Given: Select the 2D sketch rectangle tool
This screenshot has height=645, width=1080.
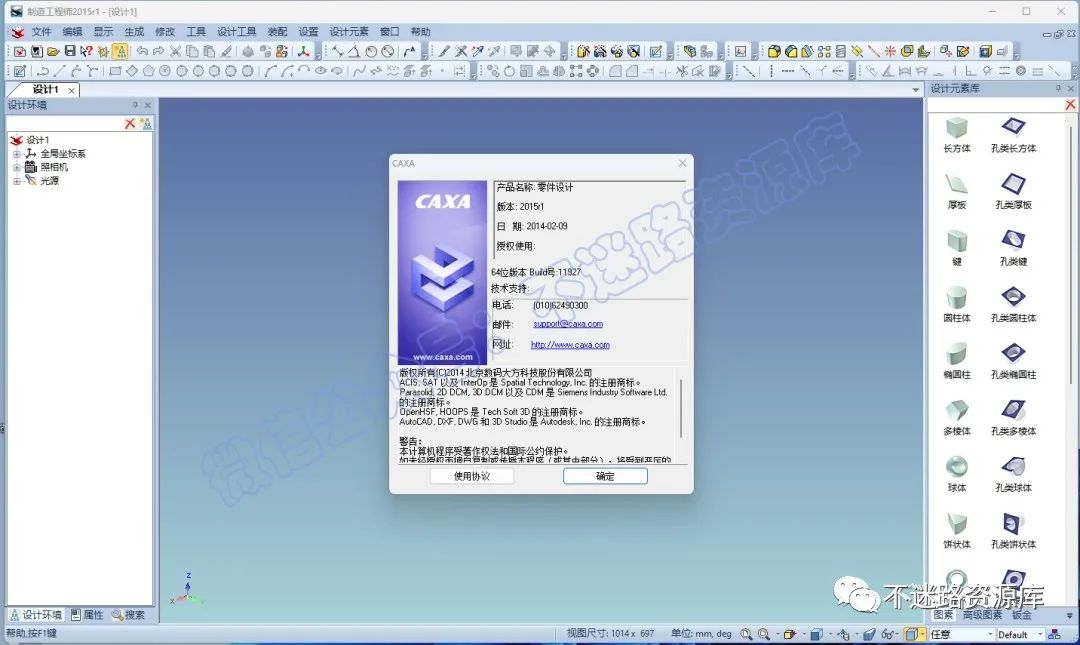Looking at the screenshot, I should pos(115,71).
